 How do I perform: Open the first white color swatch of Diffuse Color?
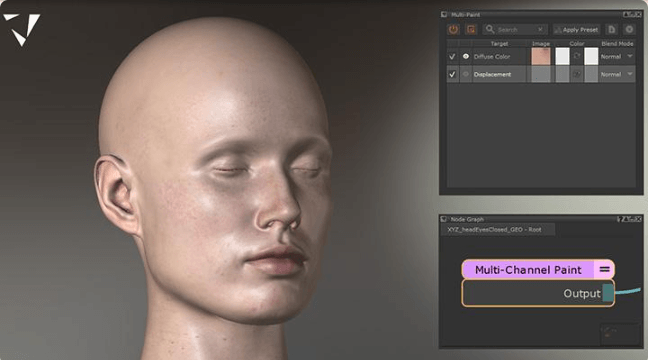coord(562,57)
